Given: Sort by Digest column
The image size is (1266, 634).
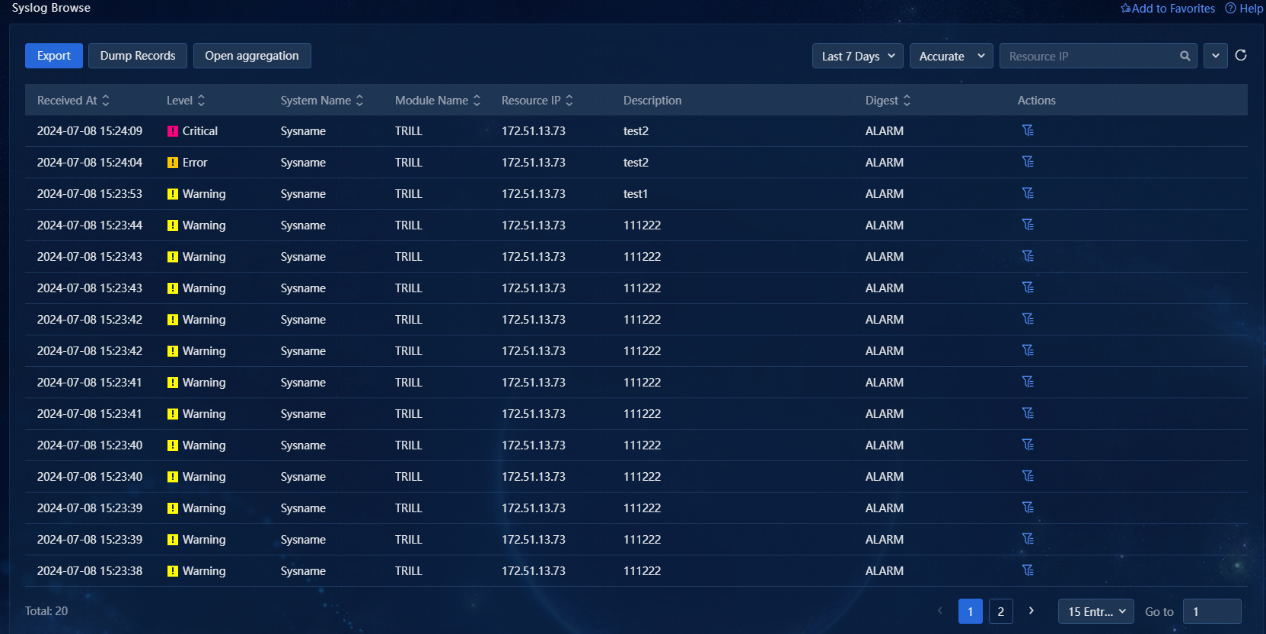Looking at the screenshot, I should 907,100.
